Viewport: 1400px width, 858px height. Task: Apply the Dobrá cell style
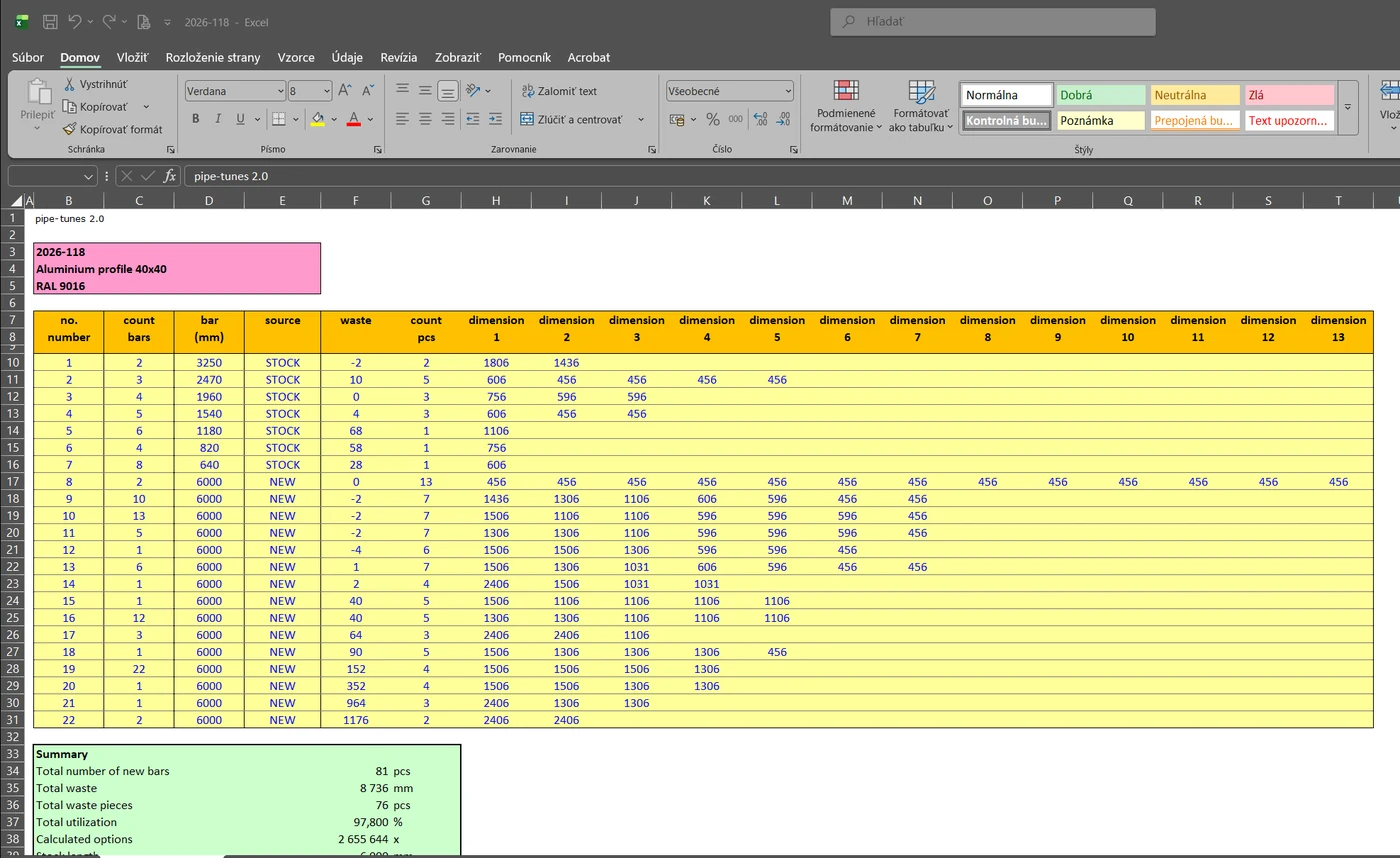[x=1100, y=95]
